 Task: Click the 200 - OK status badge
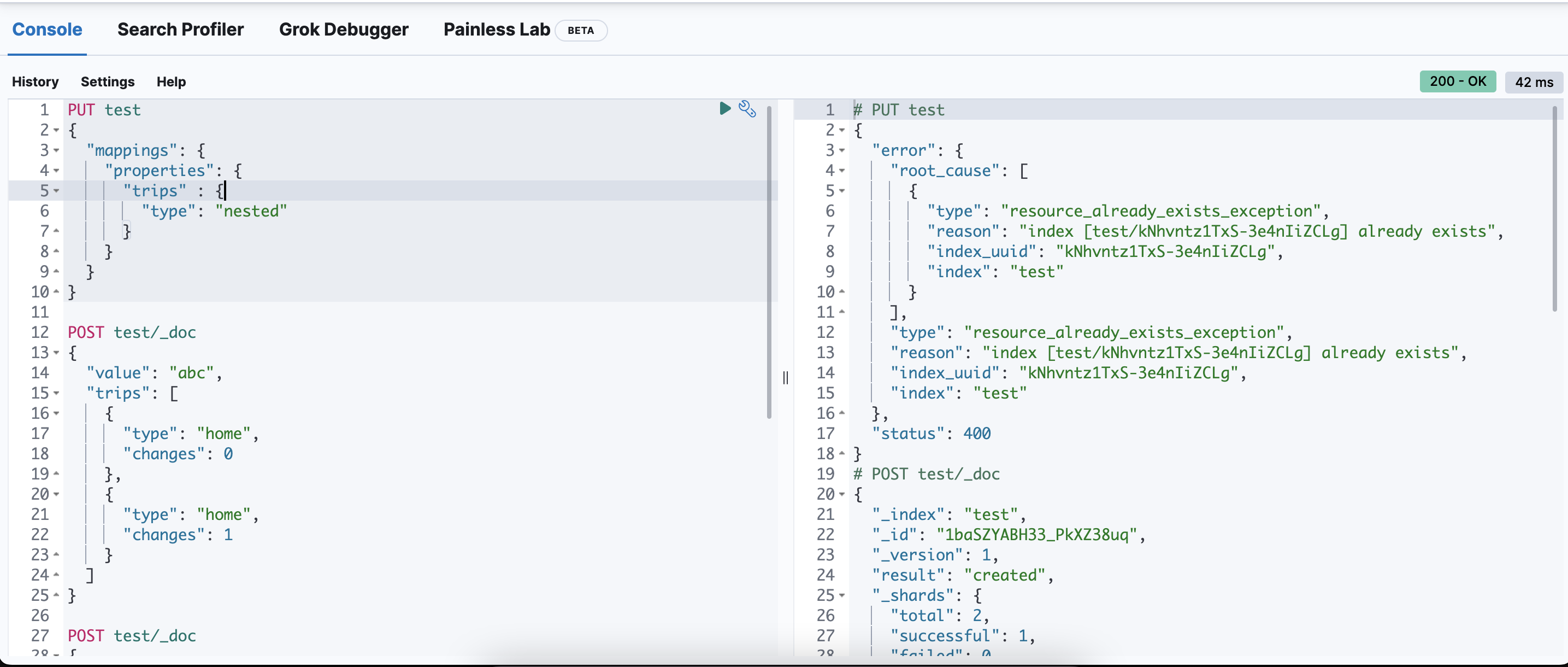click(x=1457, y=81)
